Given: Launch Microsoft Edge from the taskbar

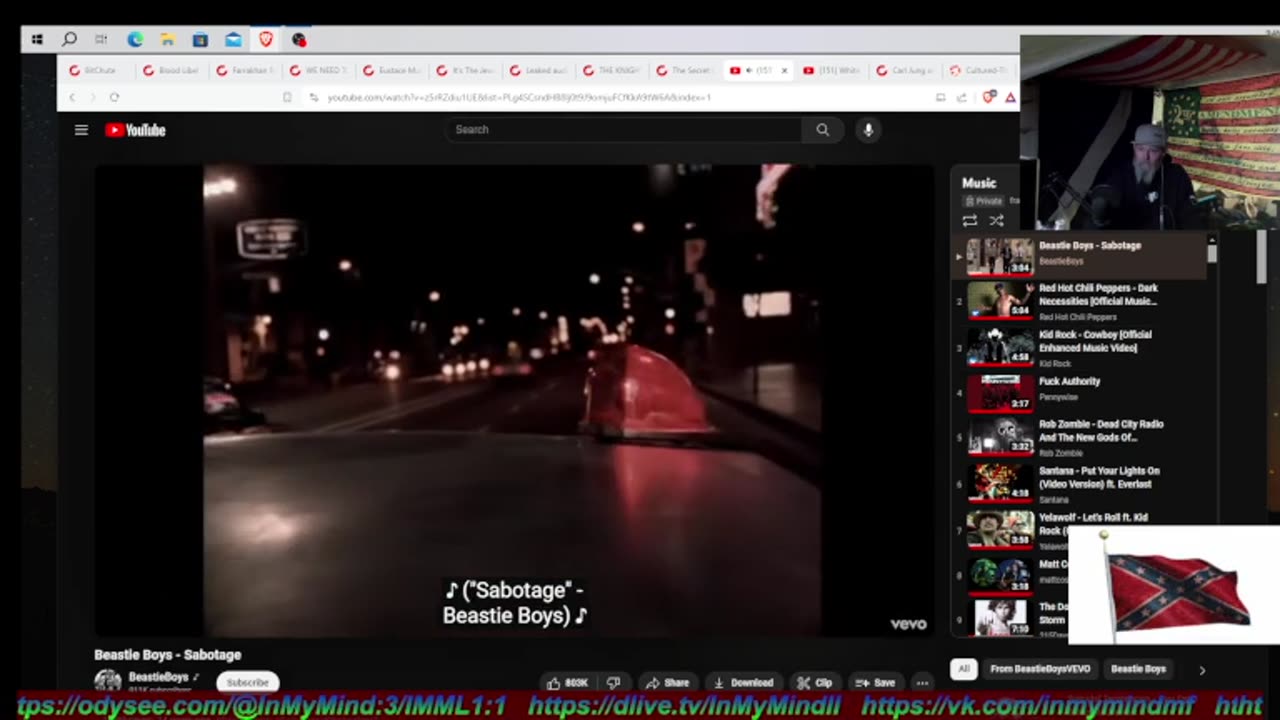Looking at the screenshot, I should coord(135,40).
